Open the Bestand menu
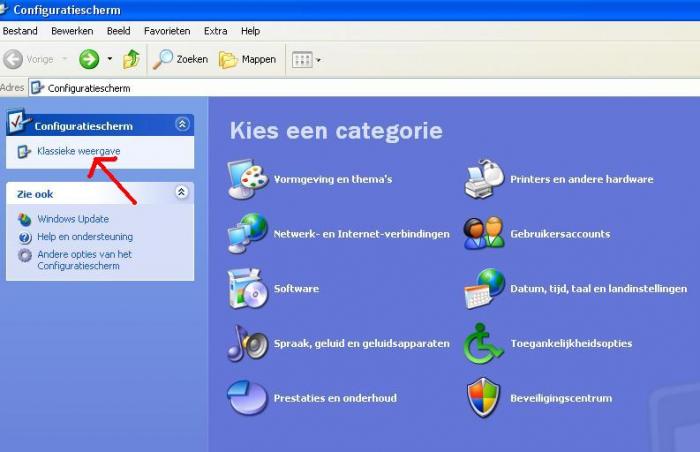700x452 pixels. (x=20, y=31)
